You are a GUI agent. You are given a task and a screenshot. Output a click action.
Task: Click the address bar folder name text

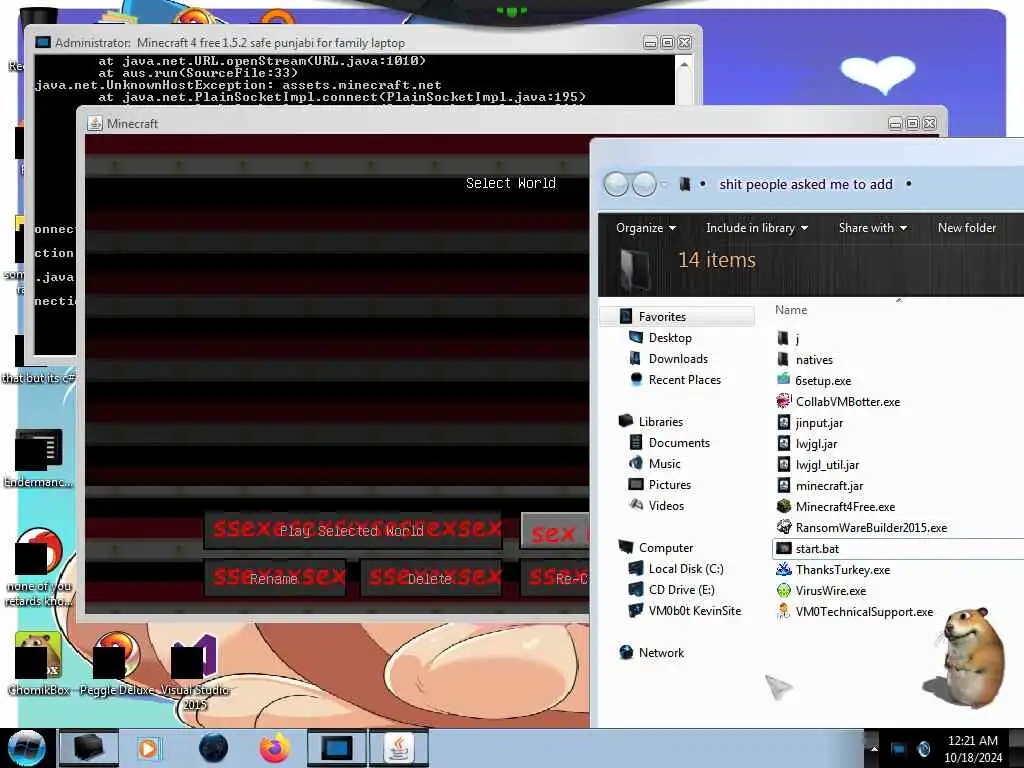coord(805,184)
